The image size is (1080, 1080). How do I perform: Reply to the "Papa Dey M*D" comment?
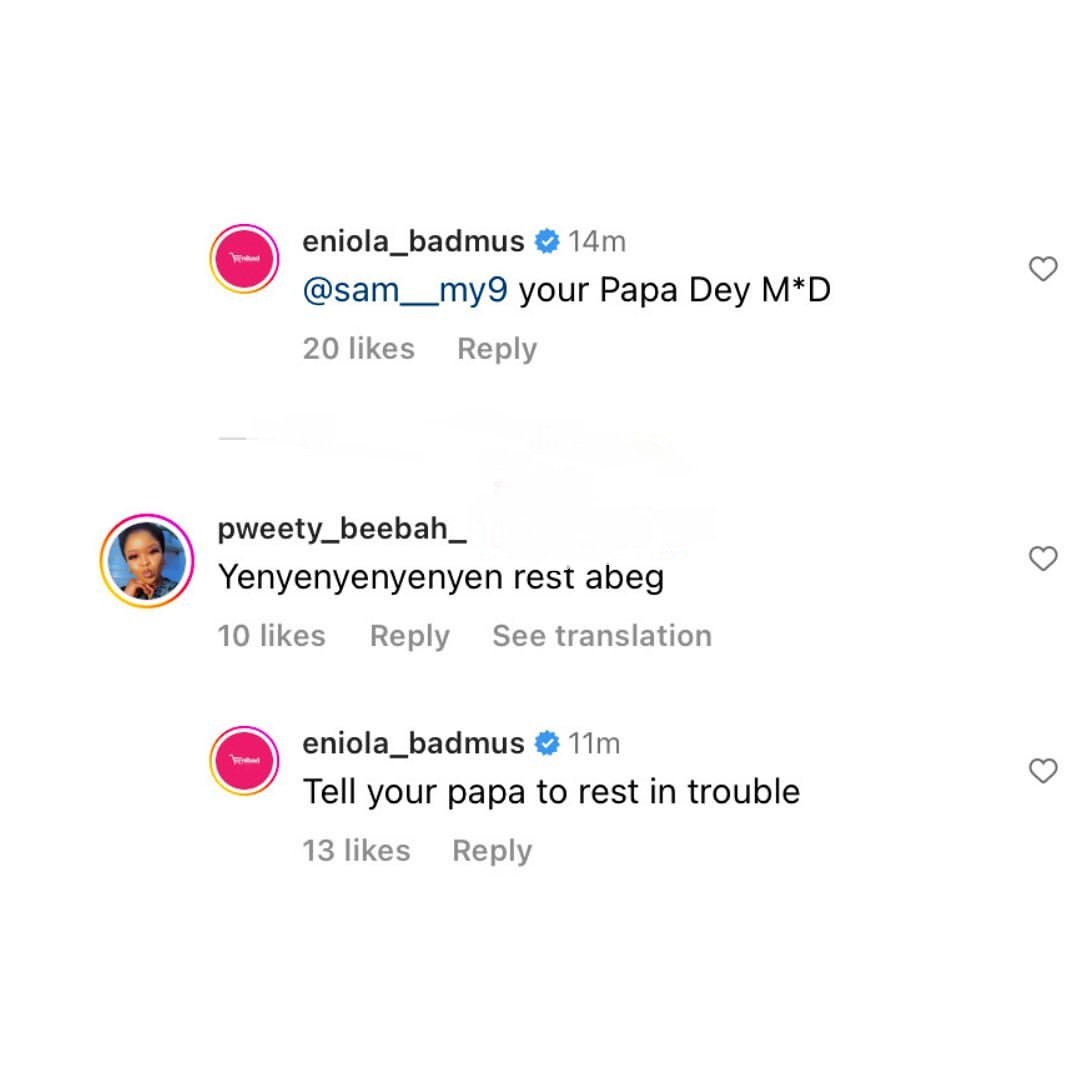[x=497, y=348]
